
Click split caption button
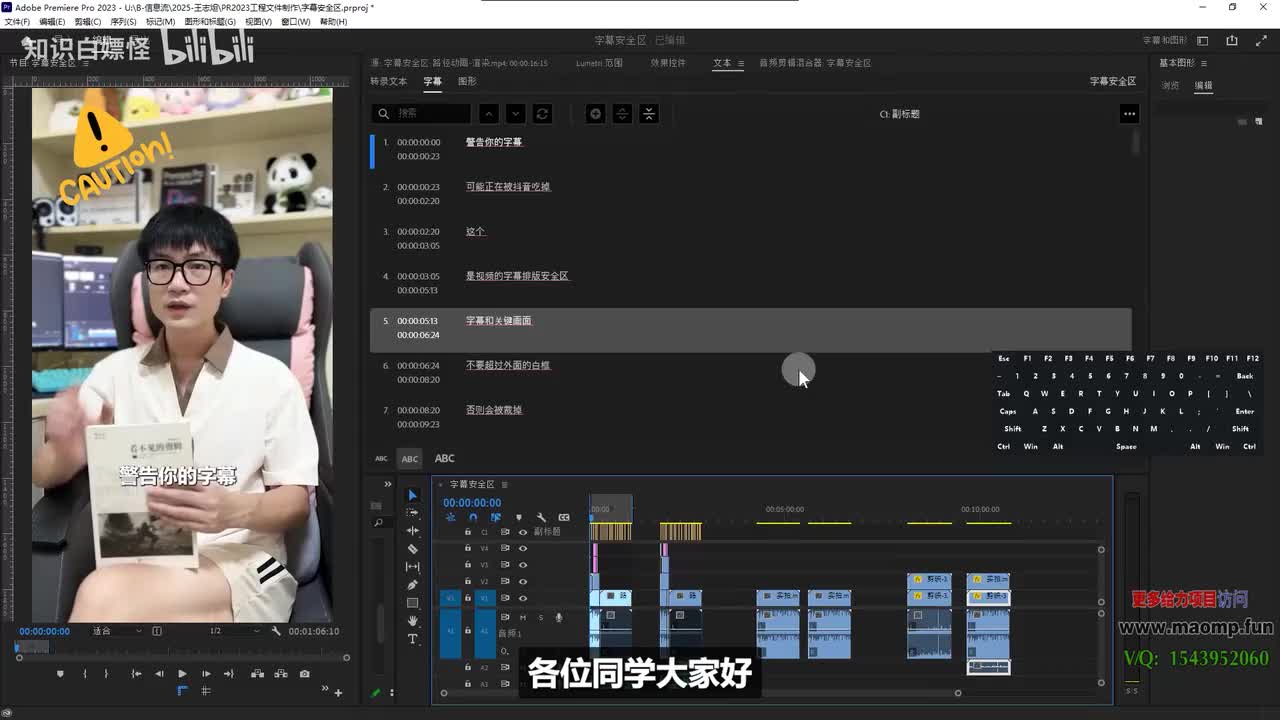(622, 114)
